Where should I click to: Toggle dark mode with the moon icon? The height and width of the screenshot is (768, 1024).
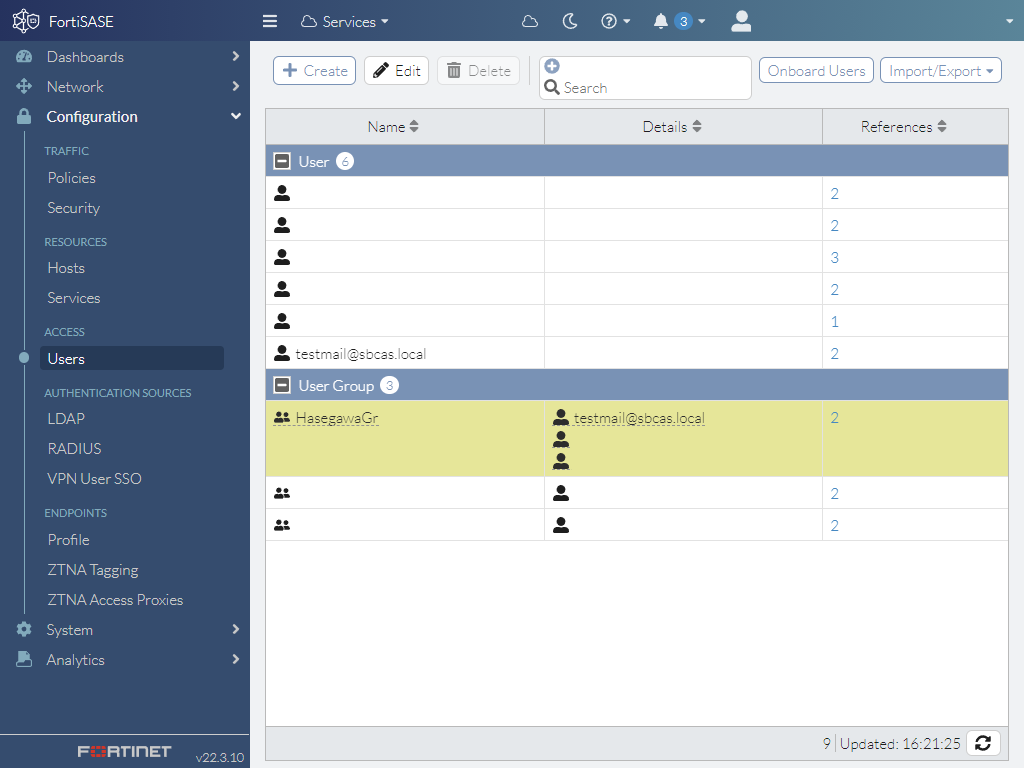(x=570, y=21)
